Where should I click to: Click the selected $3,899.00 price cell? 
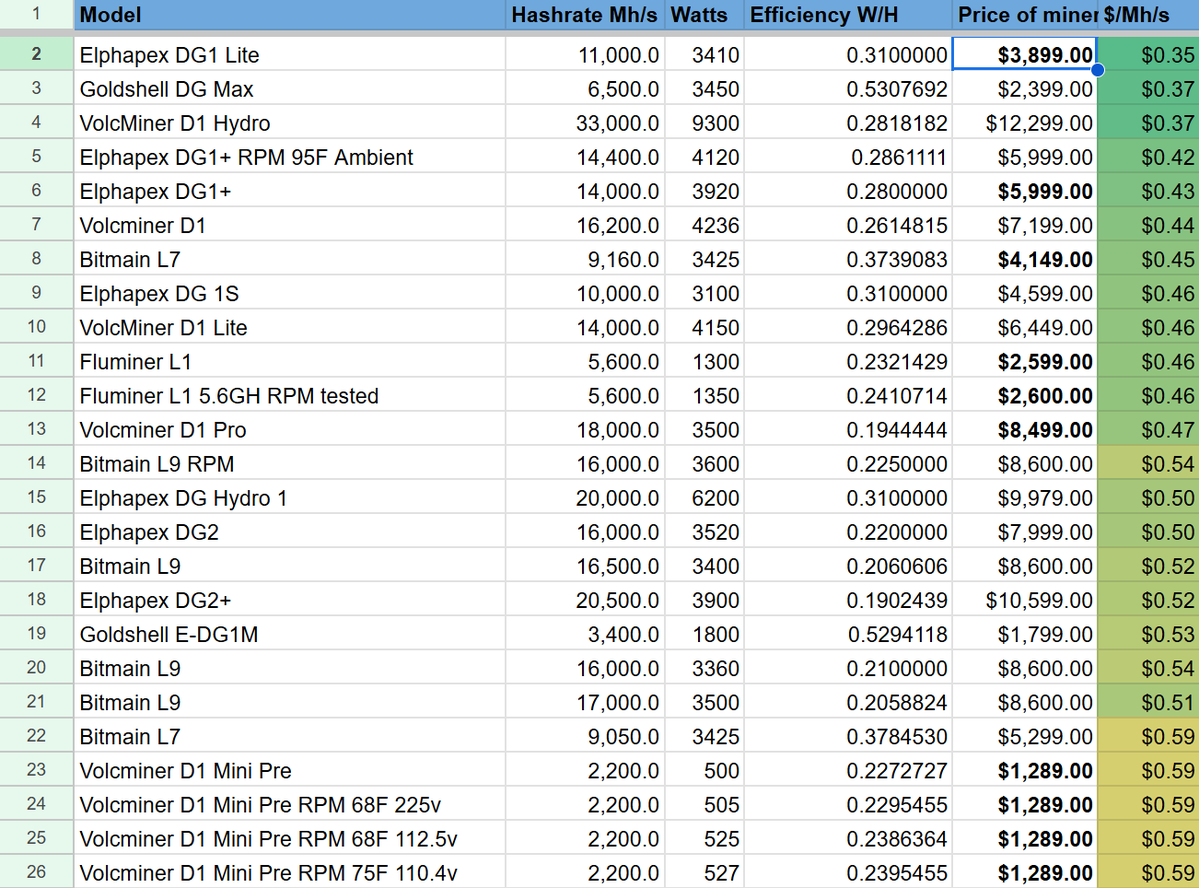(1025, 55)
